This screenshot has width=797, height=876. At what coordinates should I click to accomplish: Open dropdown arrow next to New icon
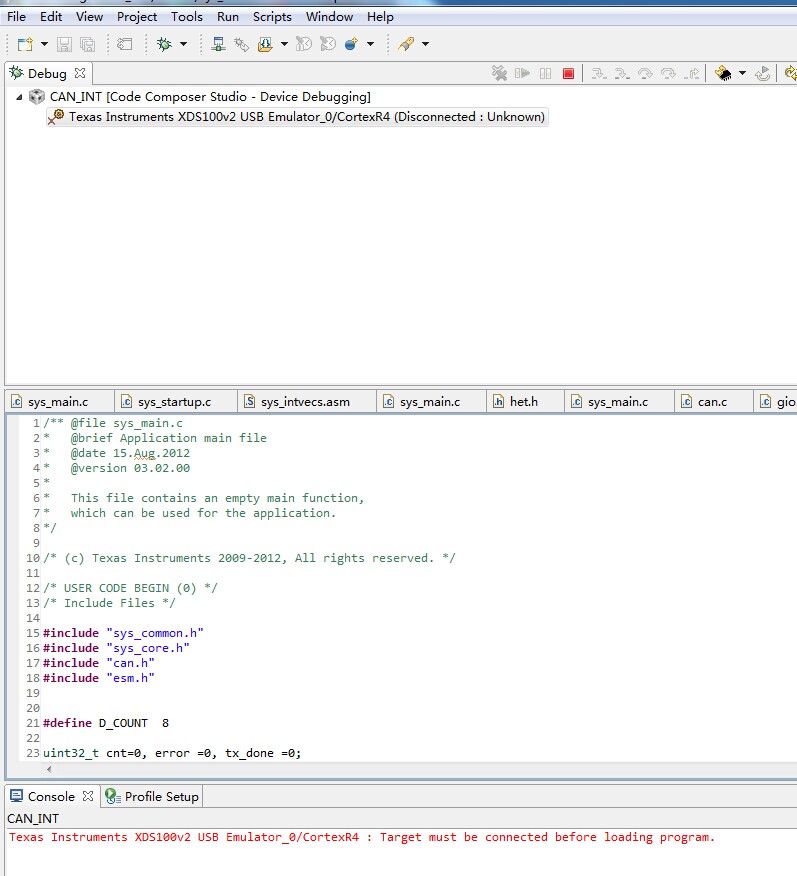click(44, 44)
